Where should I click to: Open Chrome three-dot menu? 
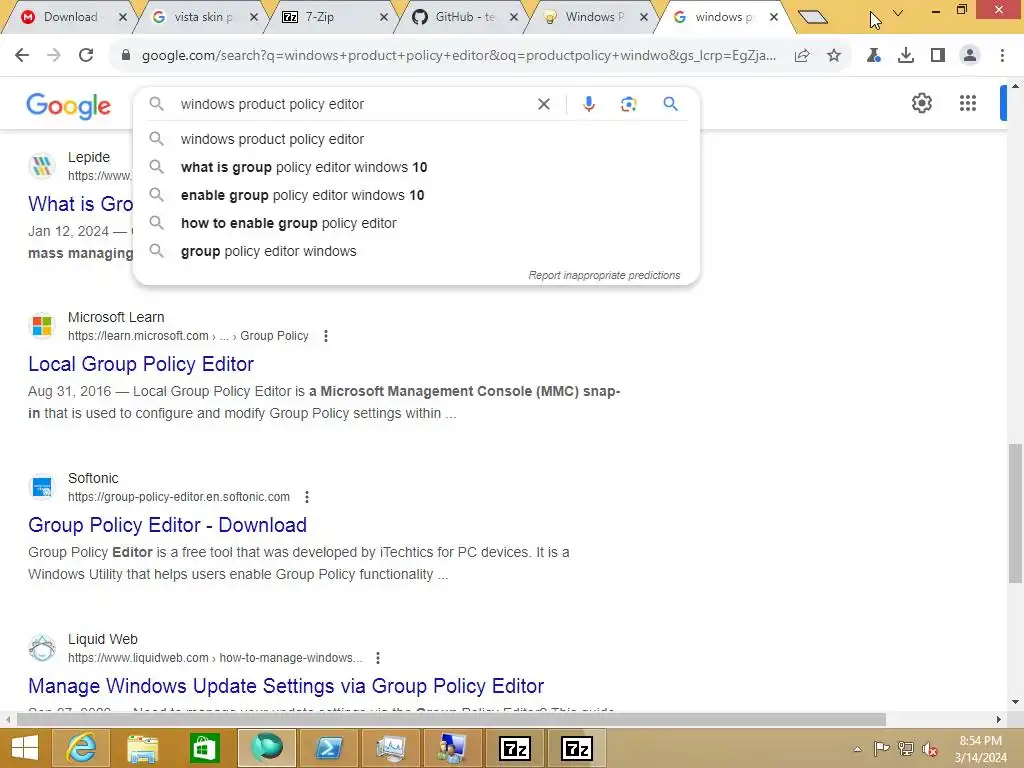tap(1002, 56)
